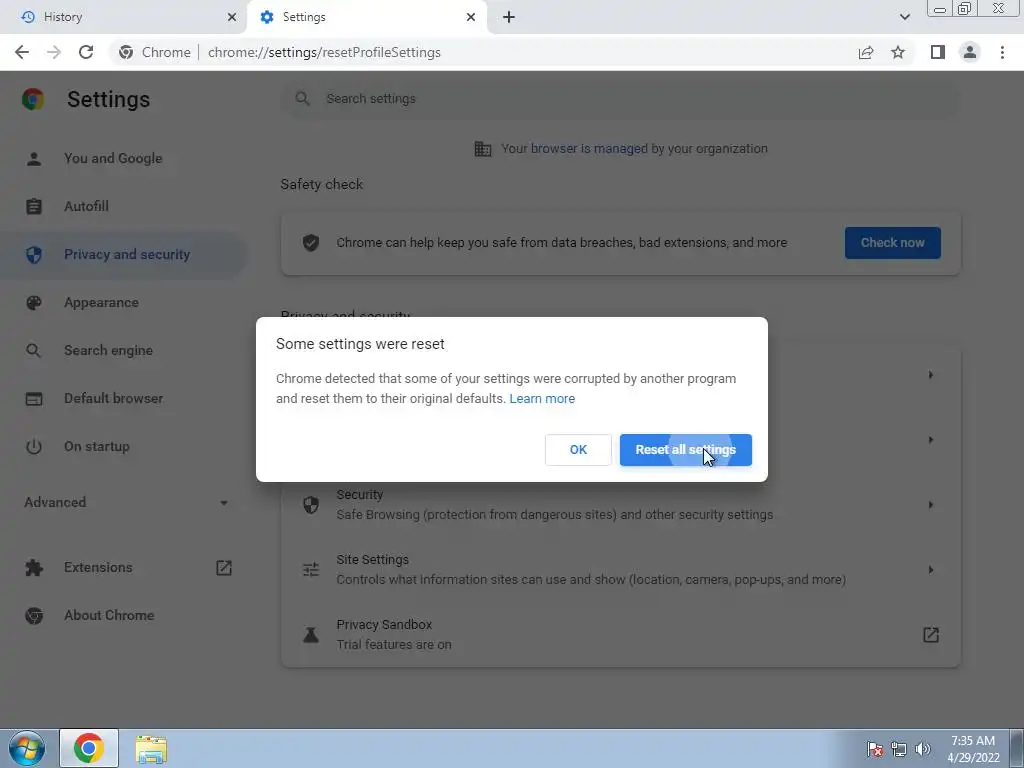
Task: Click the Appearance palette icon
Action: (34, 302)
